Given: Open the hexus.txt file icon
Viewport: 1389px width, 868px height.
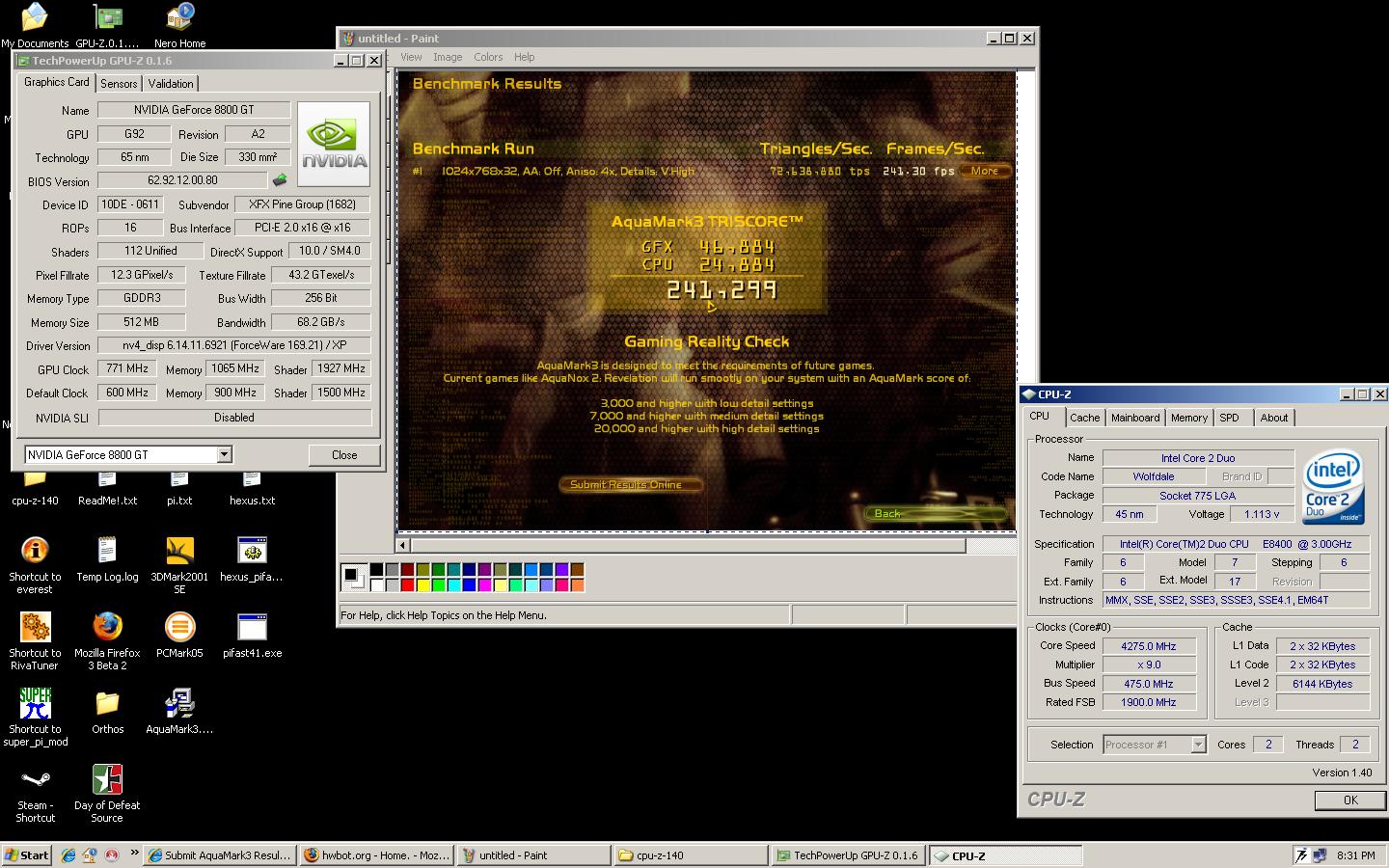Looking at the screenshot, I should (x=252, y=489).
